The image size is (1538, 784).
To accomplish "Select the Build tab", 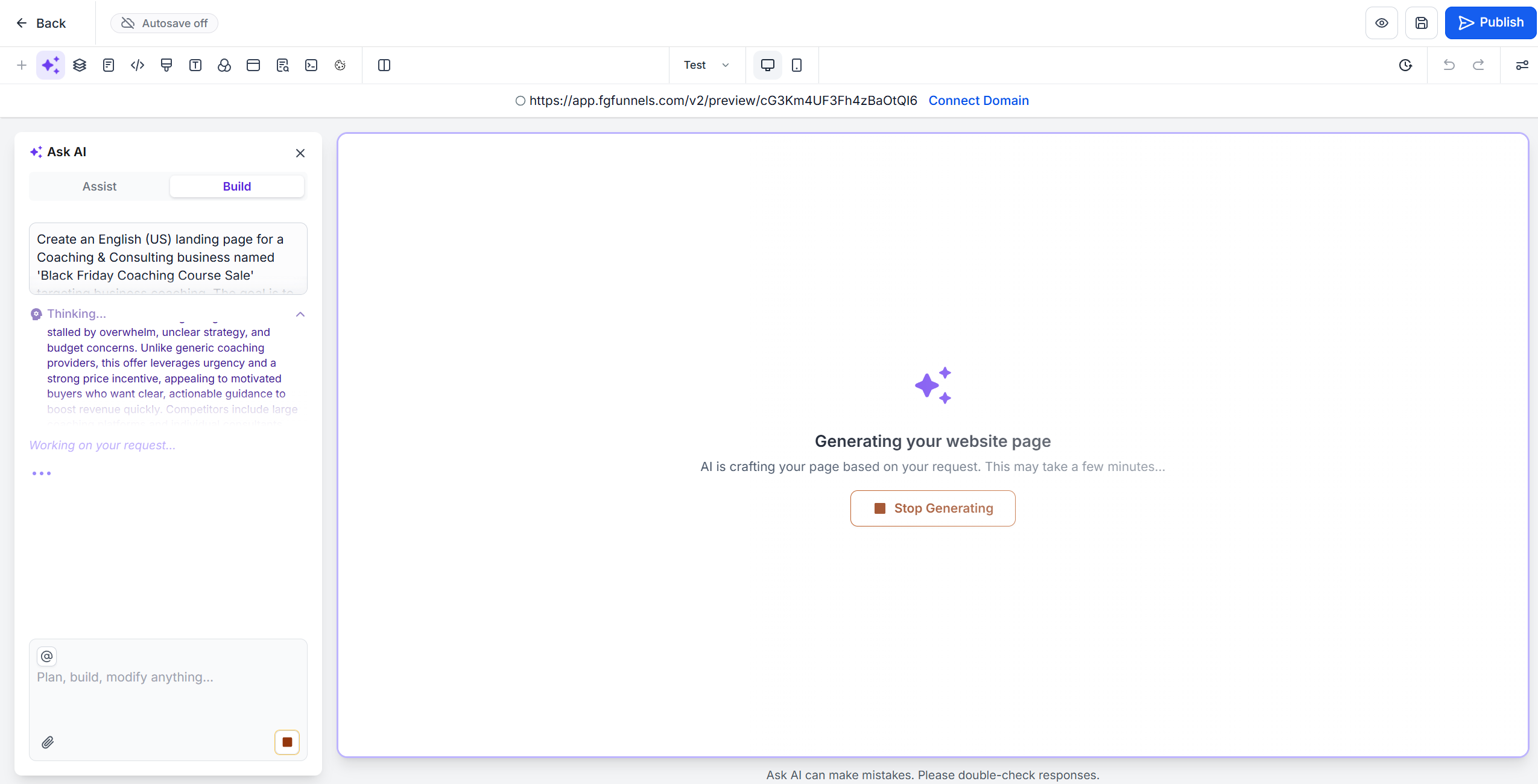I will coord(236,186).
